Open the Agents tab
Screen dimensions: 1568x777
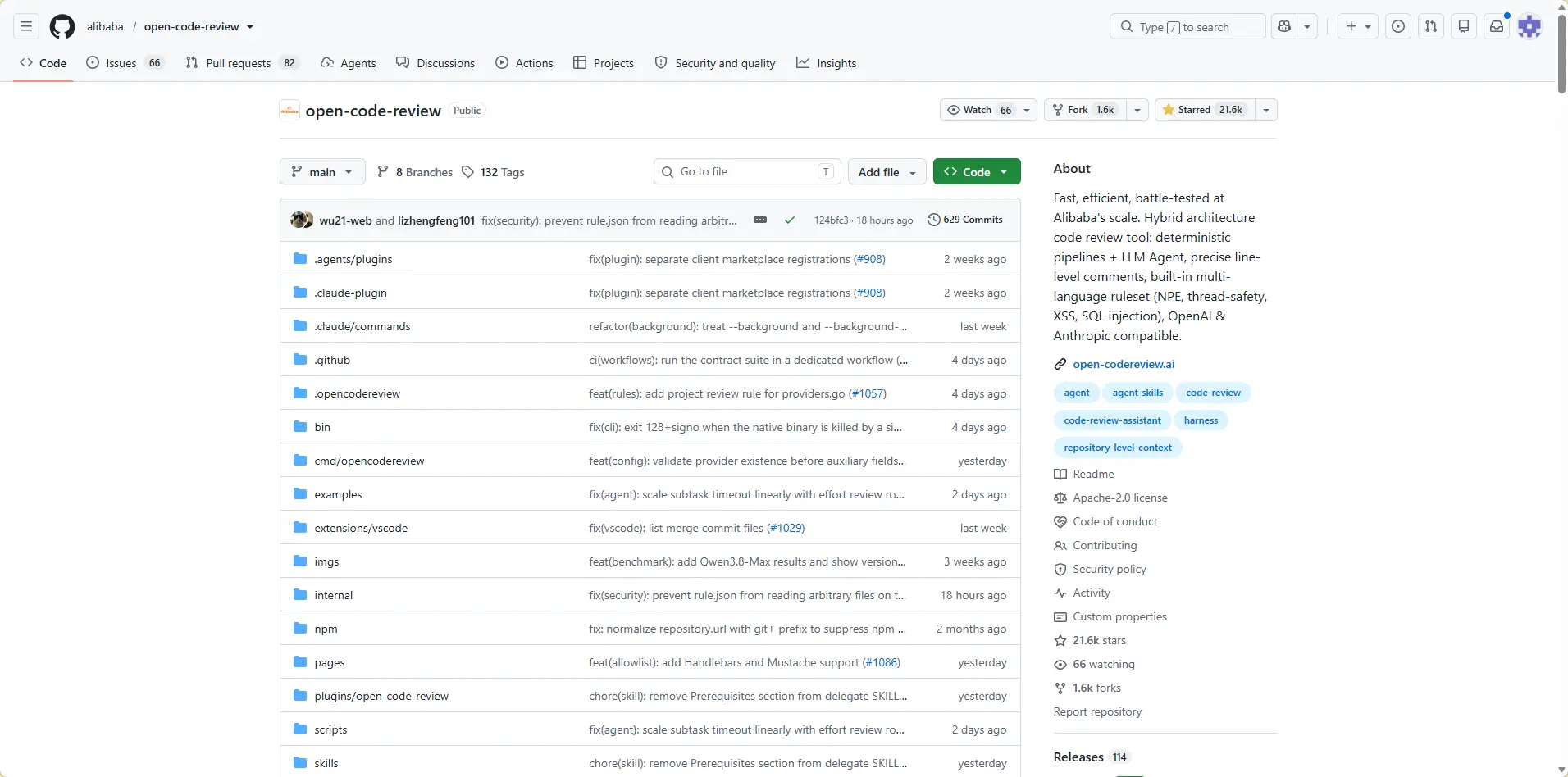(x=349, y=63)
